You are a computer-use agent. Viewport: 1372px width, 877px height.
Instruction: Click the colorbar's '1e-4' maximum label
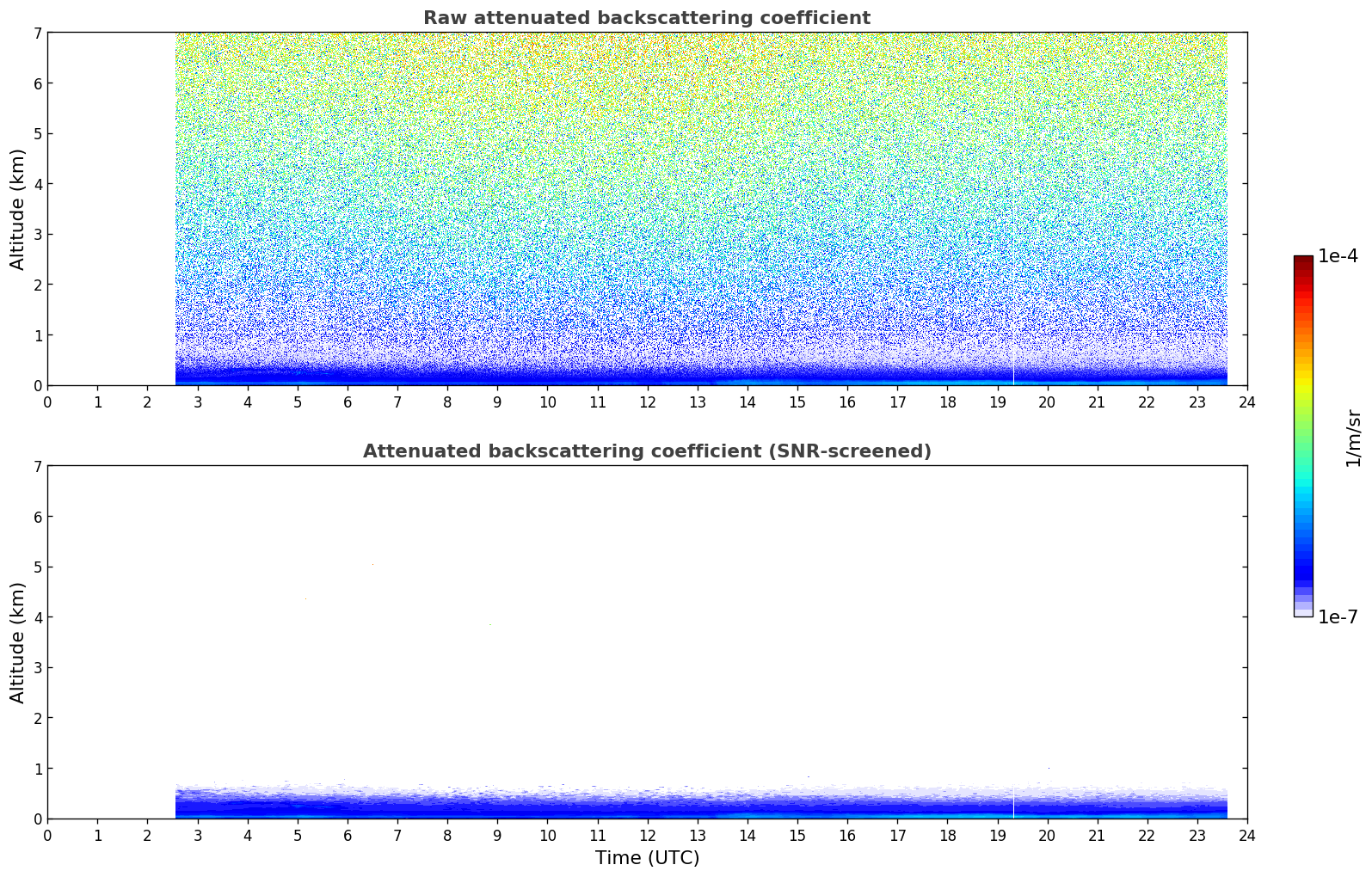pos(1337,256)
